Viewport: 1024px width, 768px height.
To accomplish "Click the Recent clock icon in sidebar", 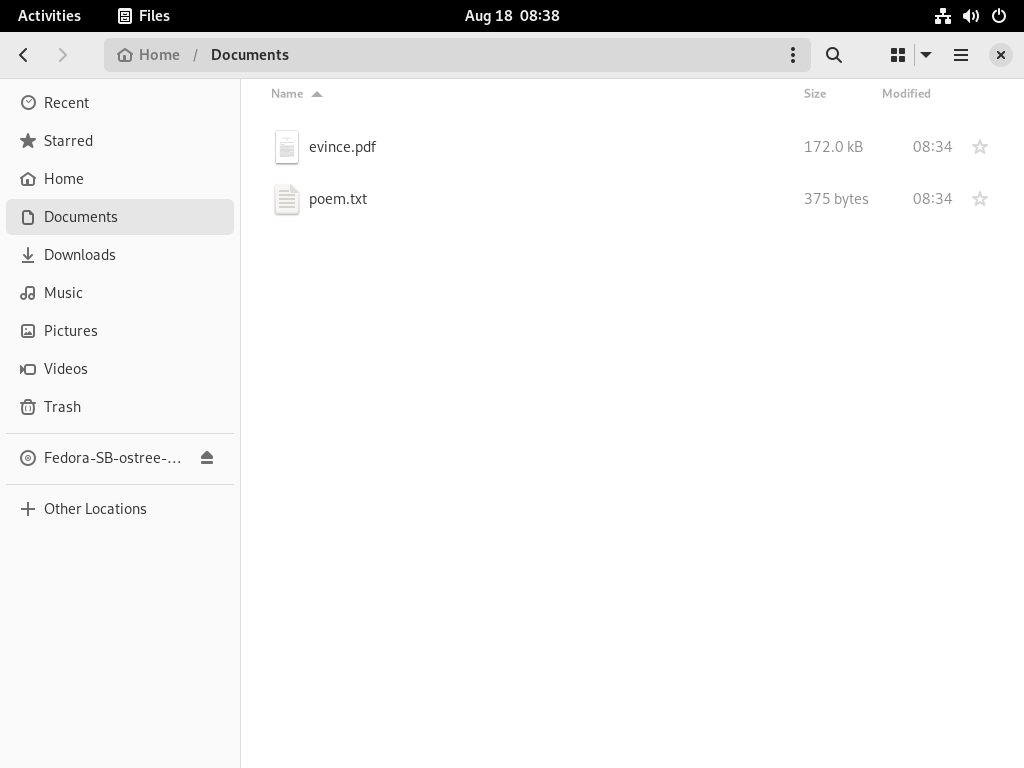I will point(28,103).
